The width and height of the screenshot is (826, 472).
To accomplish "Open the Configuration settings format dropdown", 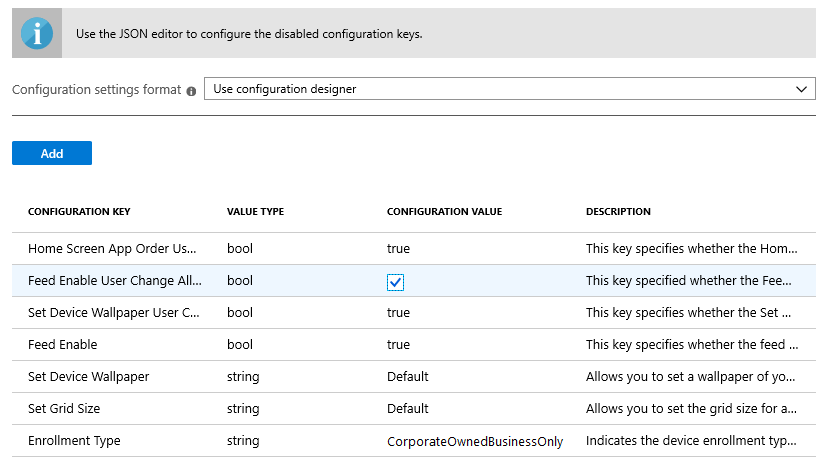I will coord(500,89).
